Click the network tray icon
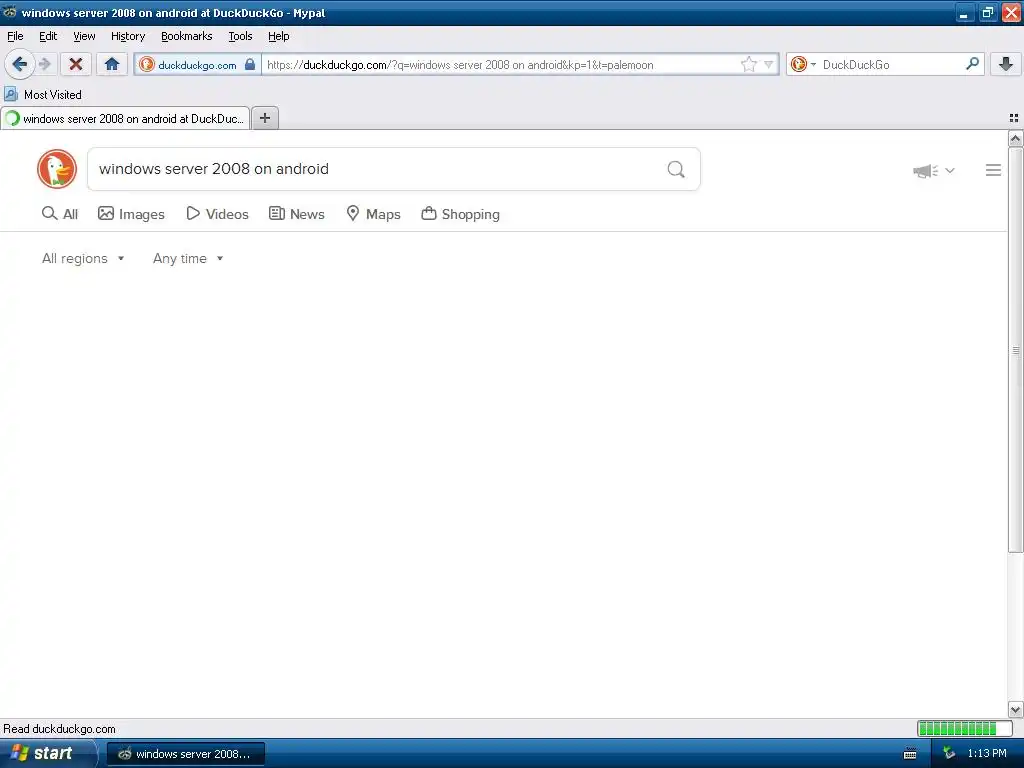Screen dimensions: 1024x768 coord(949,753)
